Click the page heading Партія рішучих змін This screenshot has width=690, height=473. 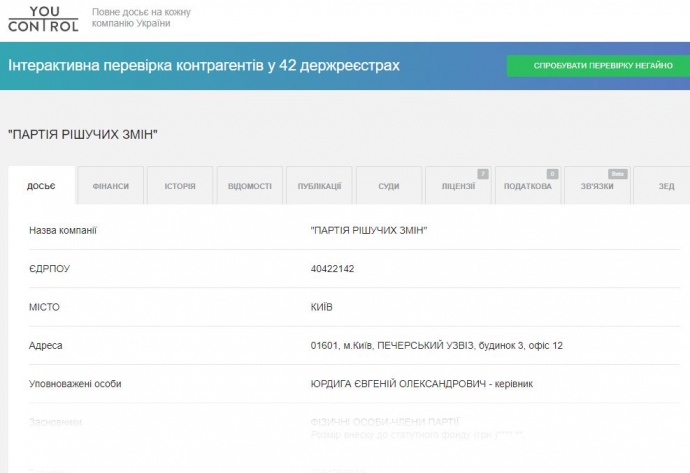point(84,134)
